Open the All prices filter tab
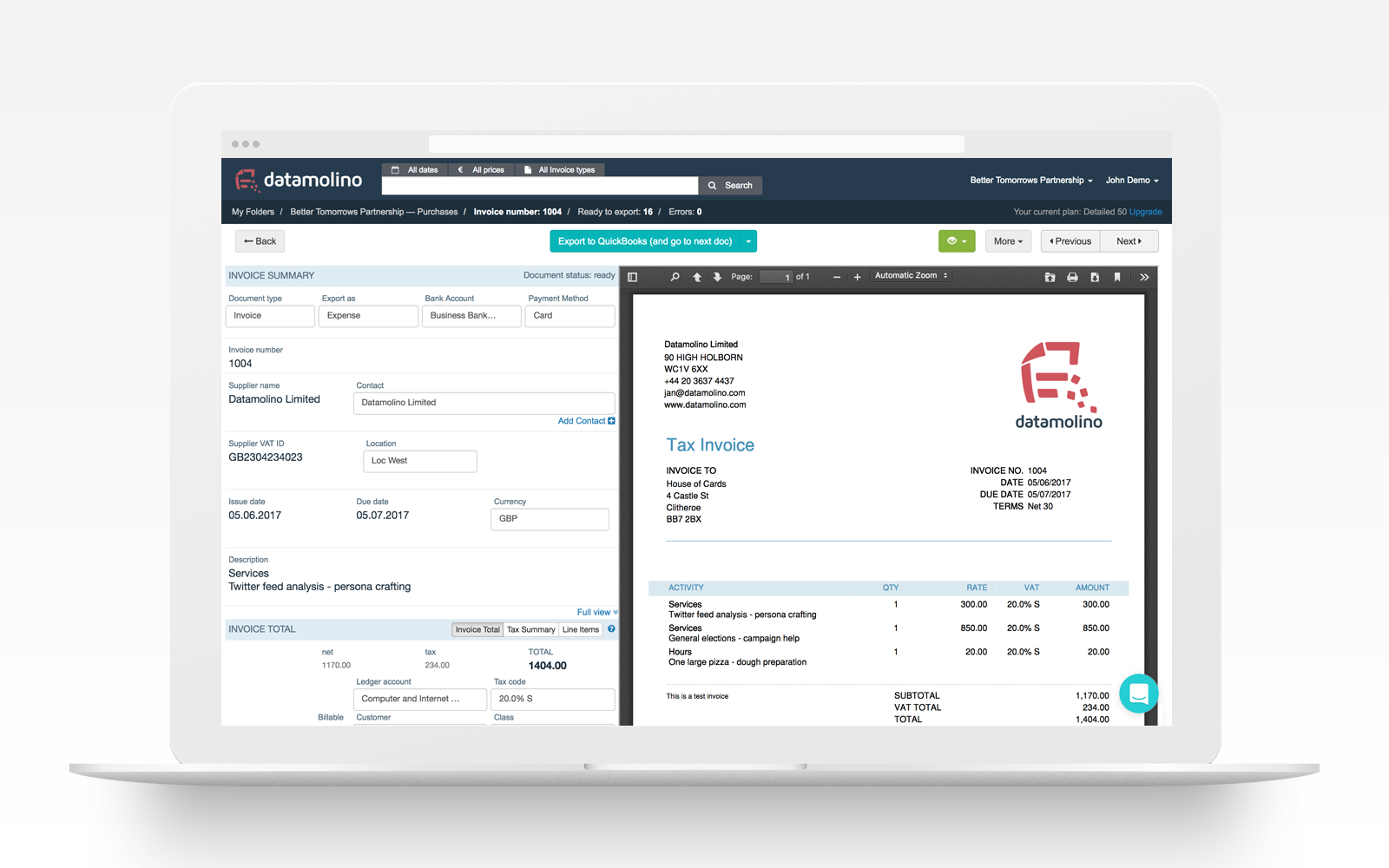This screenshot has width=1389, height=868. click(481, 170)
